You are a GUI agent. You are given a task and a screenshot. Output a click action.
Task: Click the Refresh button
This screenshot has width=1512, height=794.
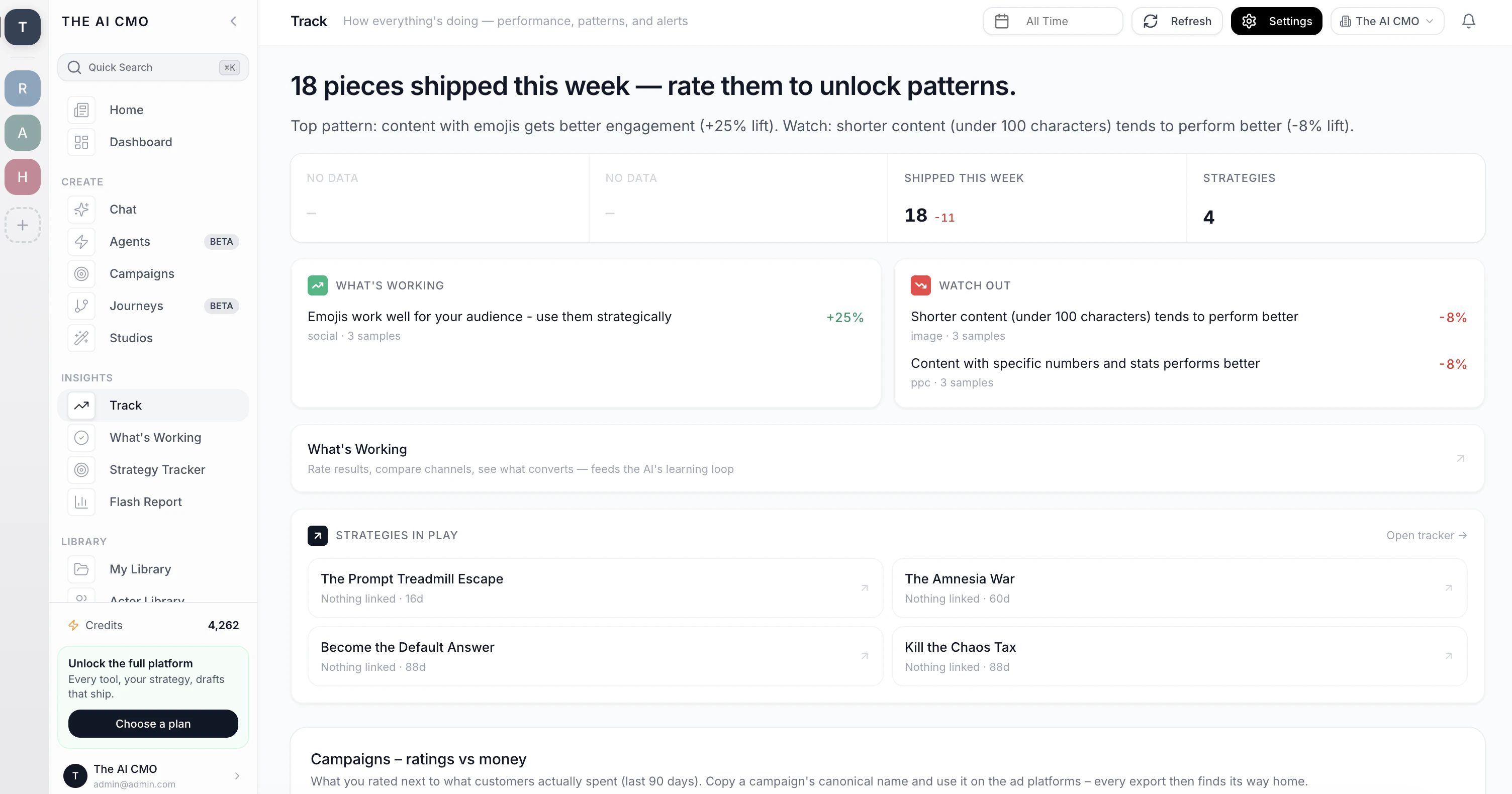coord(1177,21)
